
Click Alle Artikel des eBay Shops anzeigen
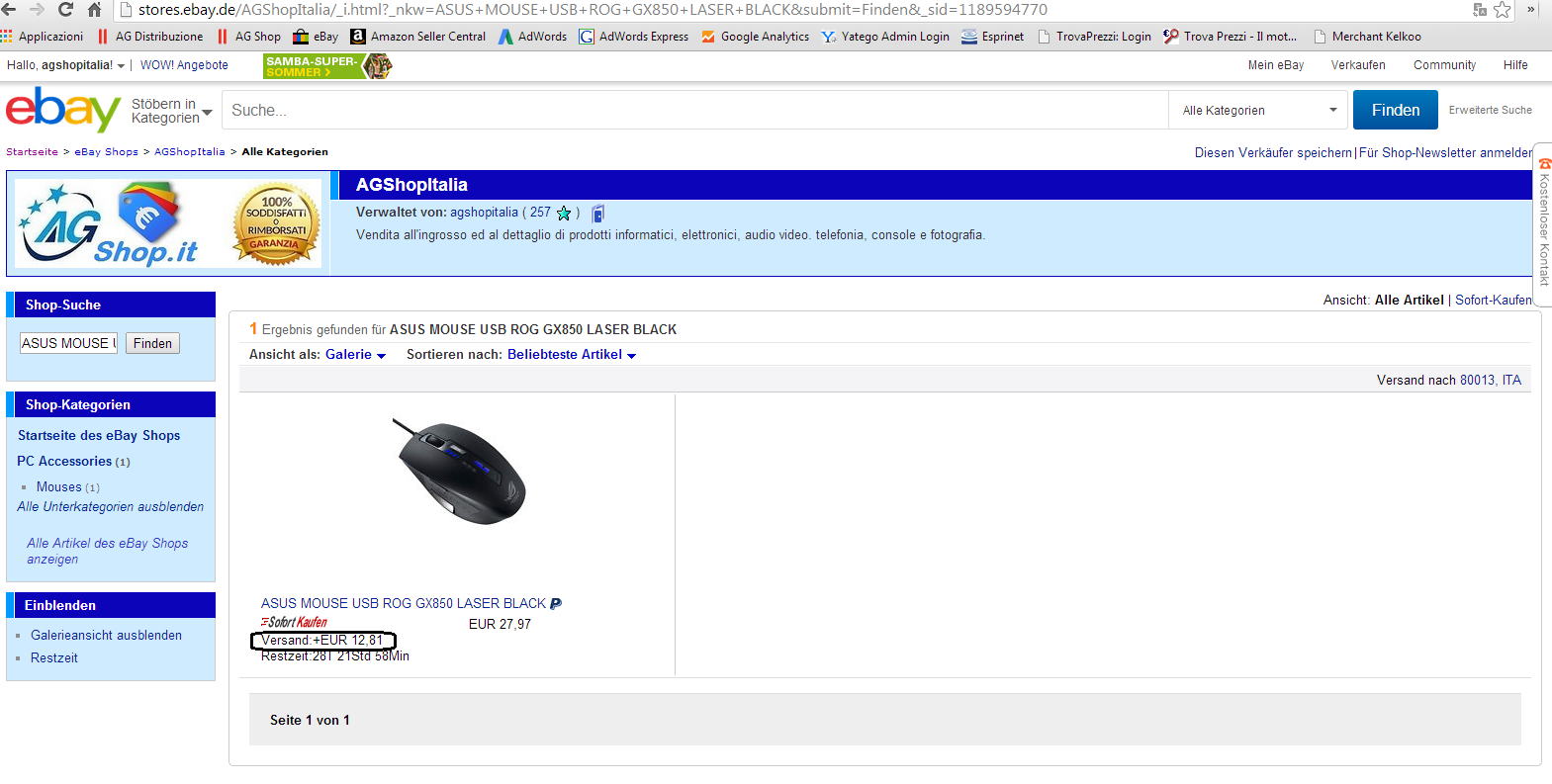pos(107,551)
